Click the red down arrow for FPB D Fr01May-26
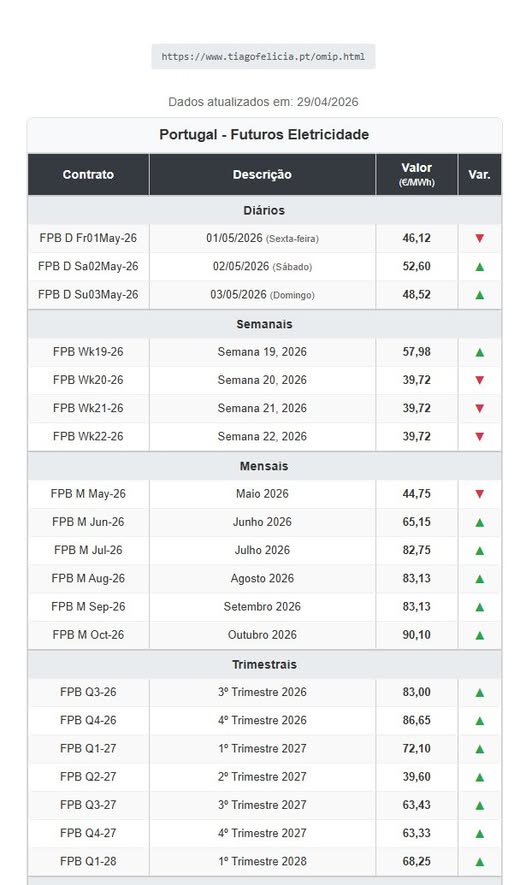The height and width of the screenshot is (885, 526). 479,238
